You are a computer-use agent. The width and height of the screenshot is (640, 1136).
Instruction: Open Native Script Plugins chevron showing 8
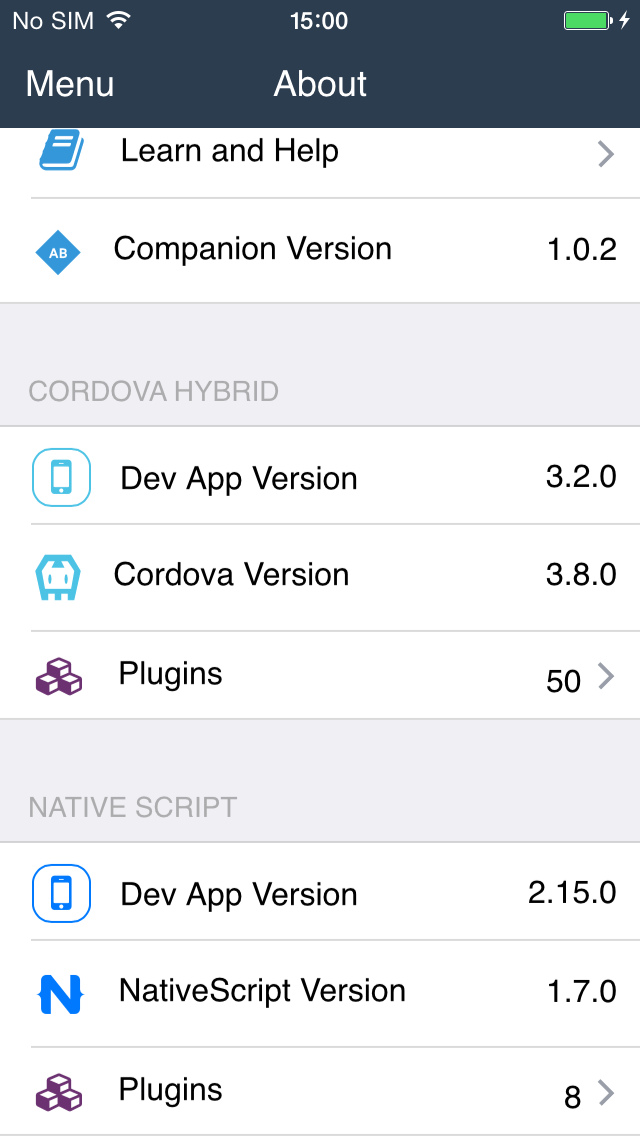point(605,1093)
